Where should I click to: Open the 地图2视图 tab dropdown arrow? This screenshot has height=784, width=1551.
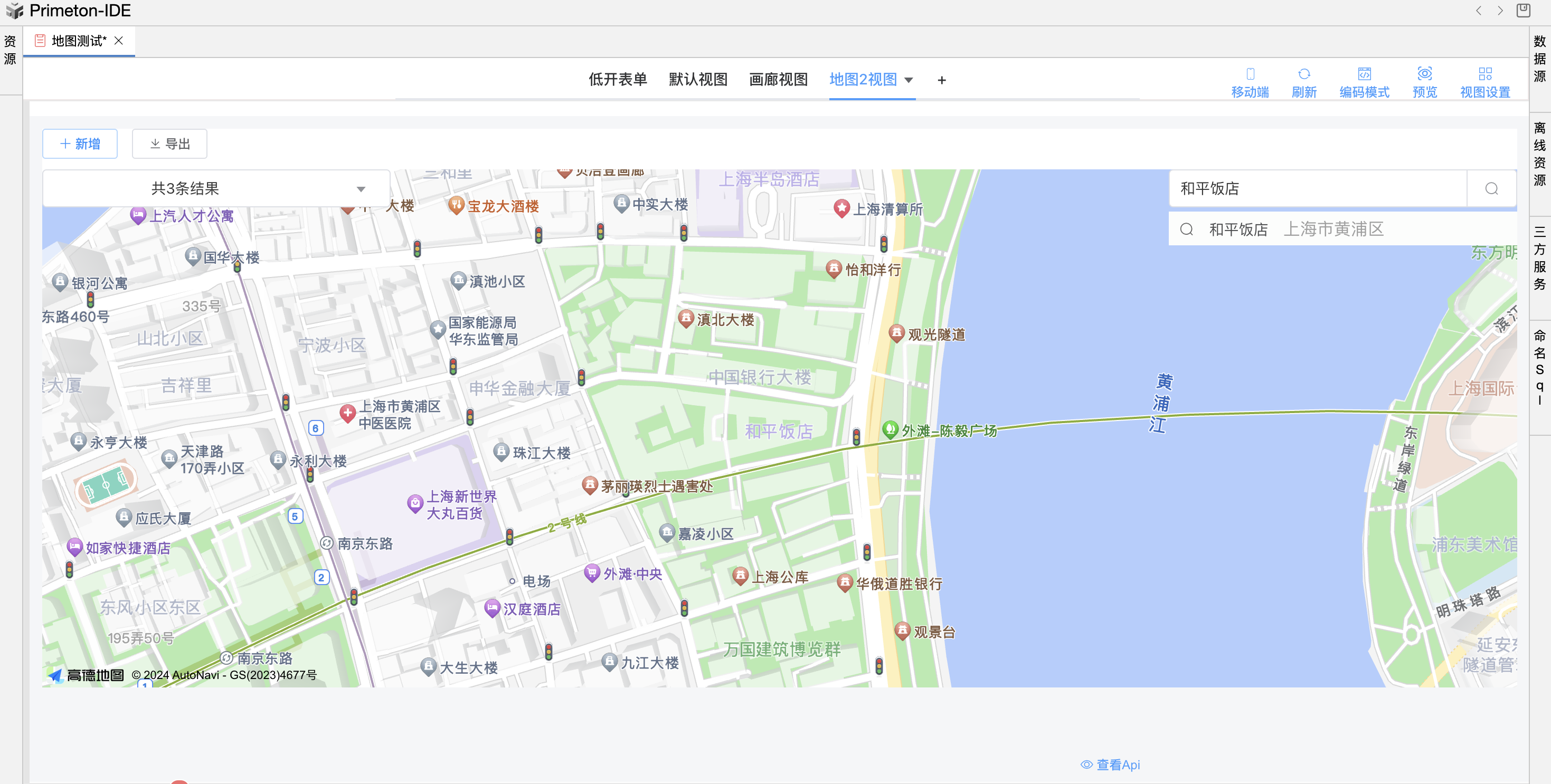click(x=909, y=80)
